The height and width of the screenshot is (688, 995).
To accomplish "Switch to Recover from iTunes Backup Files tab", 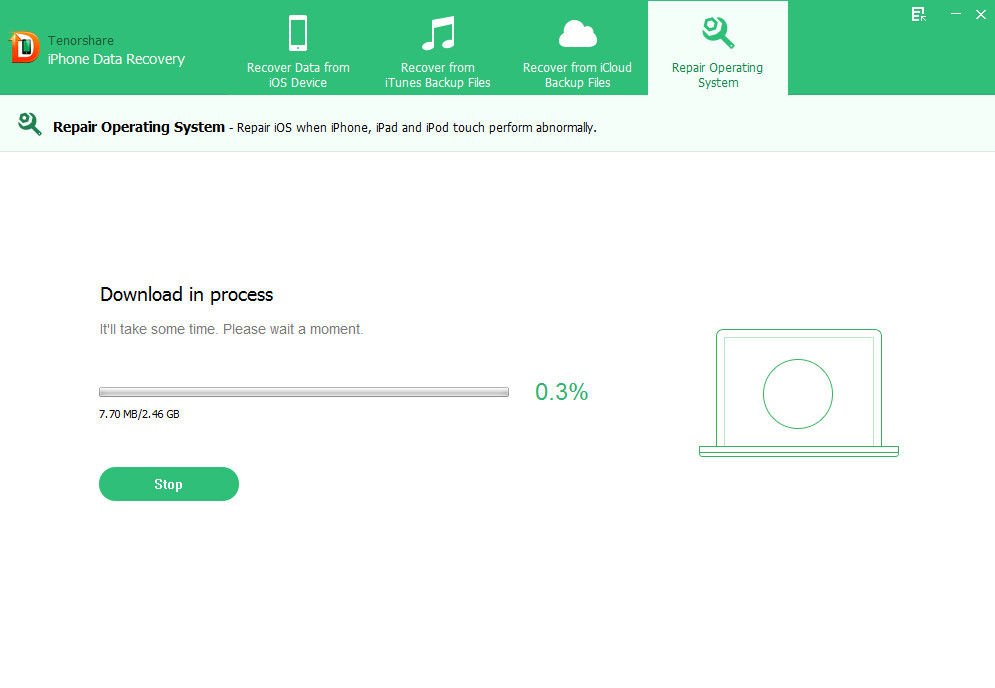I will (x=438, y=48).
